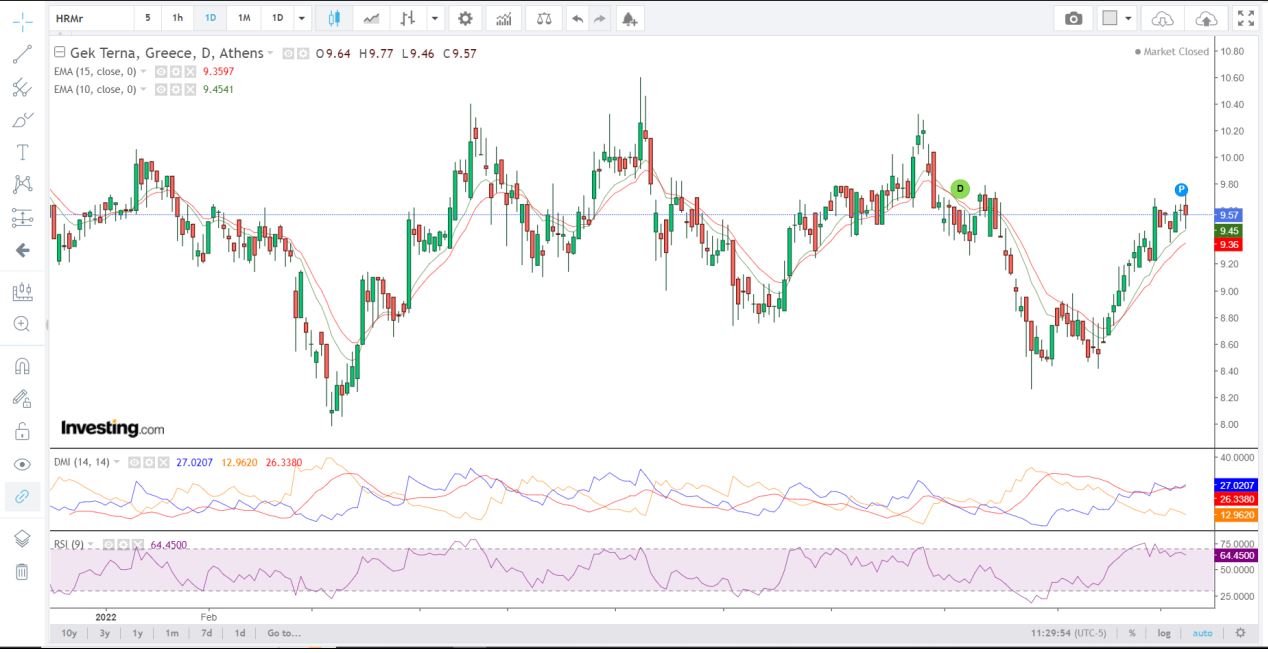
Task: Toggle visibility of all drawings eye icon
Action: tap(22, 464)
